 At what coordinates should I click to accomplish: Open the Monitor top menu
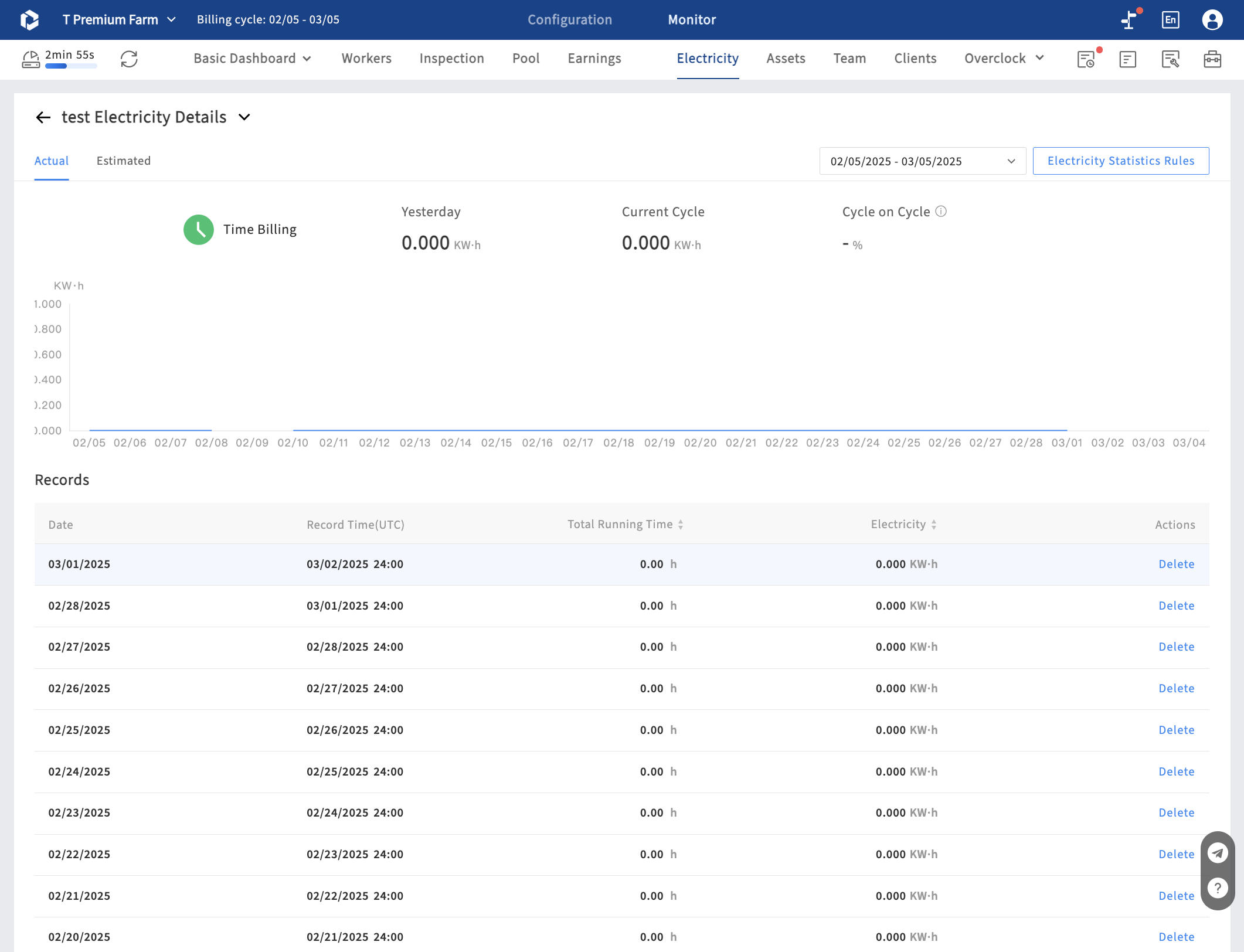pyautogui.click(x=692, y=20)
